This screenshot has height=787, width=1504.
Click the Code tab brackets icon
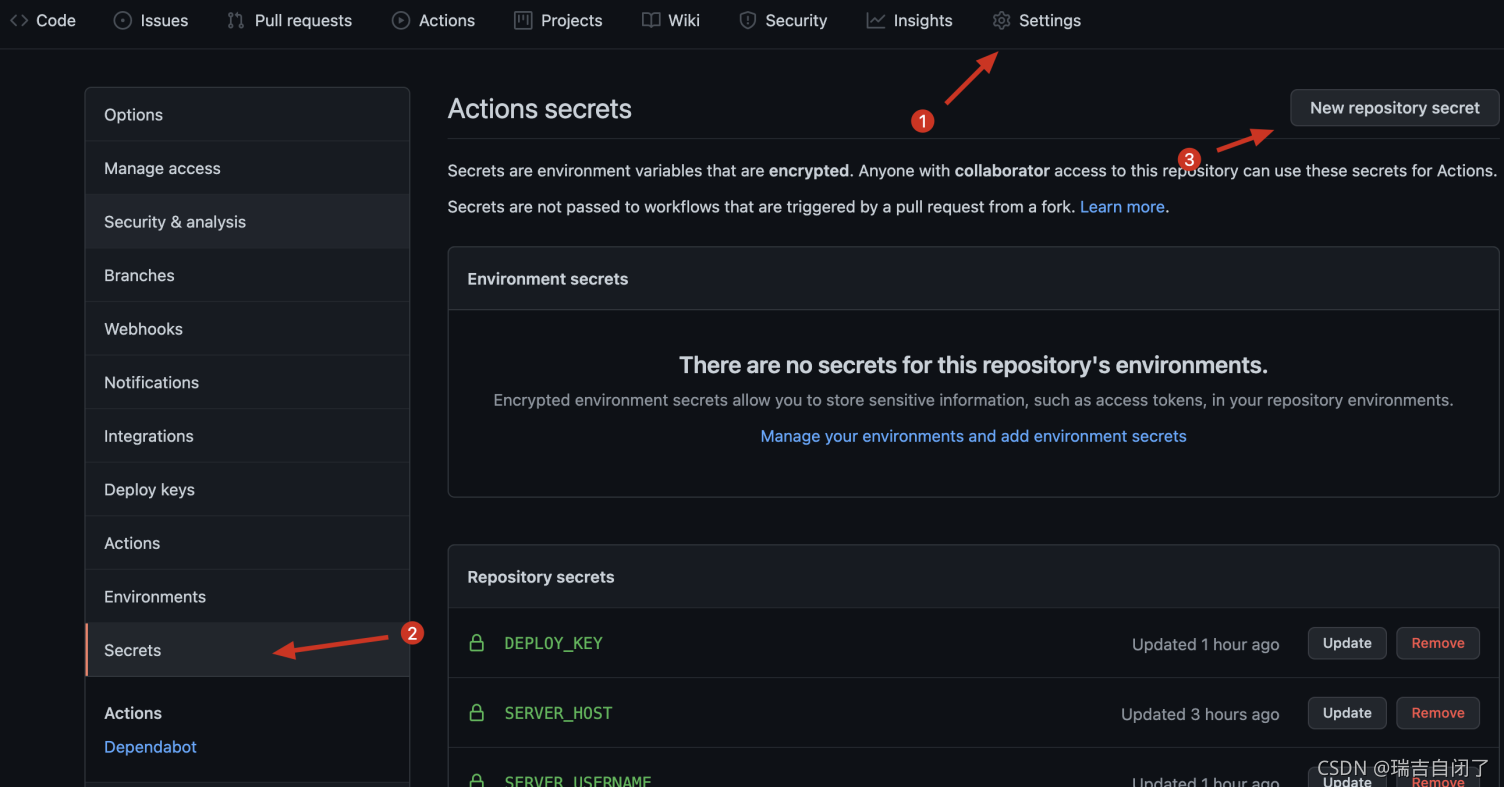[x=18, y=20]
